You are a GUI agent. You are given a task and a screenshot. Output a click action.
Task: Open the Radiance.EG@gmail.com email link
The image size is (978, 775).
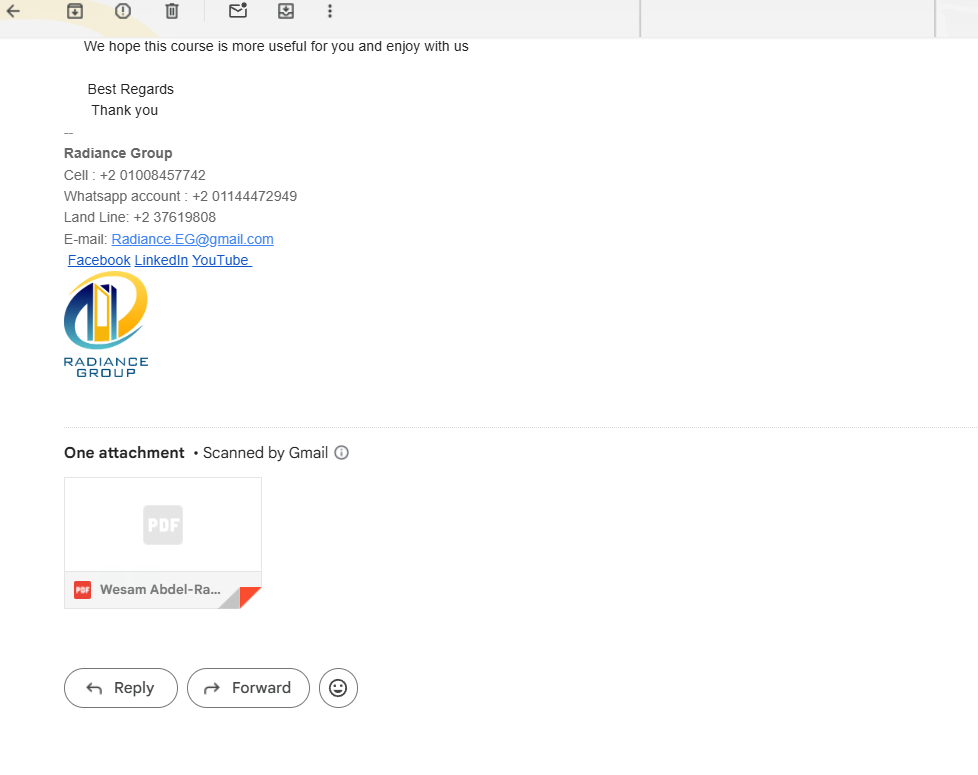[x=192, y=239]
